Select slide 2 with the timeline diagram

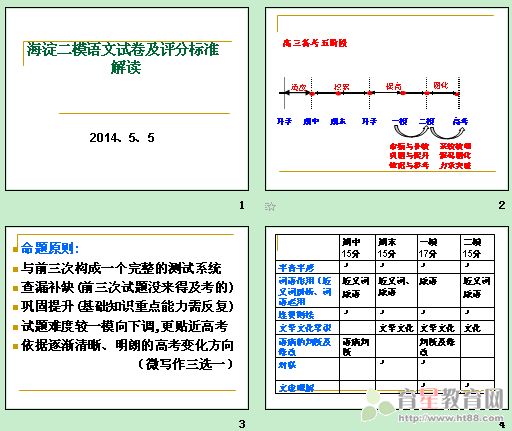pos(387,99)
